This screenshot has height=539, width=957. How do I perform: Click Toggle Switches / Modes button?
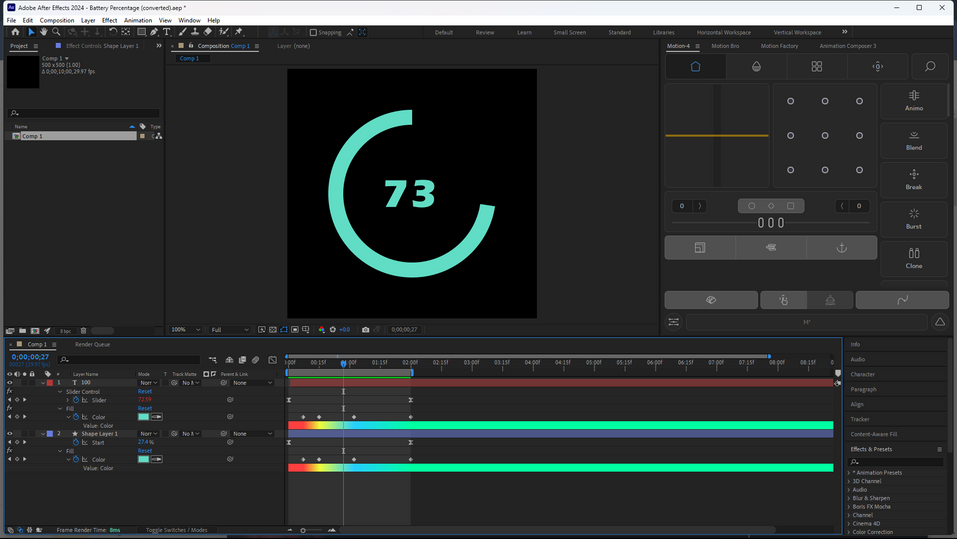177,530
